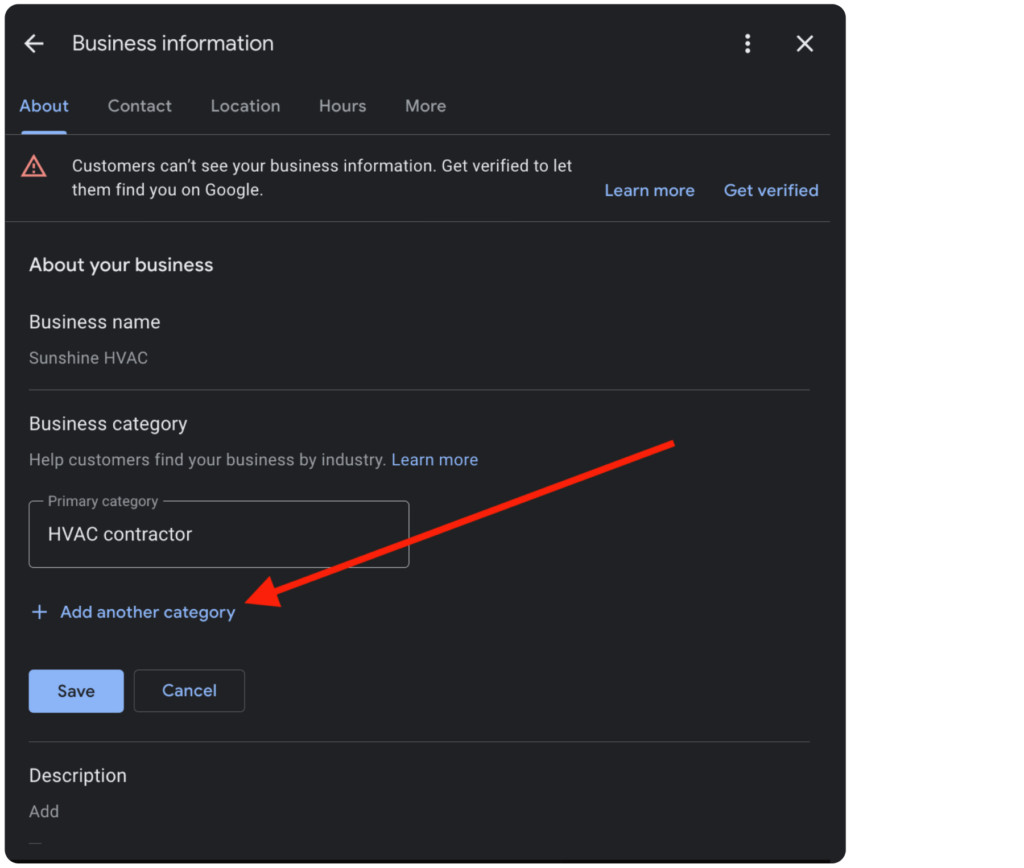Click the Business information title header
Image resolution: width=1024 pixels, height=868 pixels.
pos(172,43)
